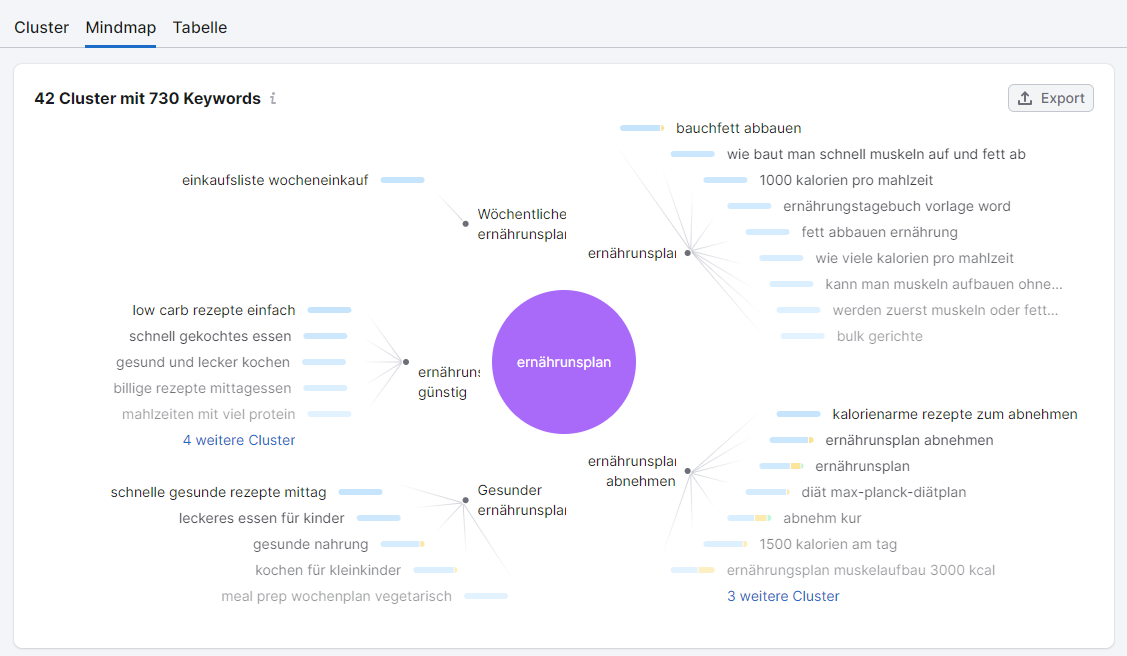1127x656 pixels.
Task: Click the node dot of ernährungsplan günstig cluster
Action: 406,362
